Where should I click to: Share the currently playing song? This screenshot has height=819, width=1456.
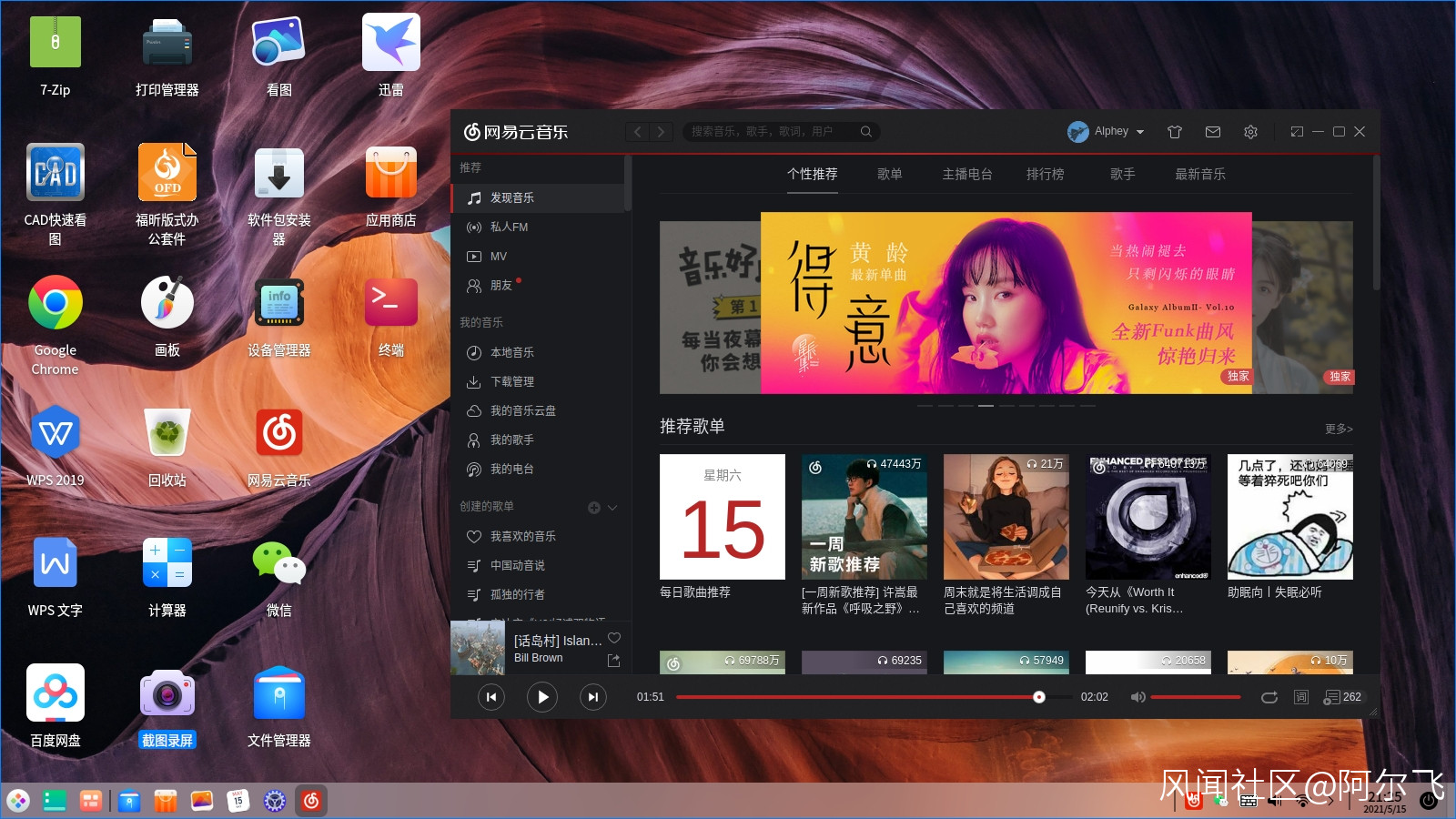click(x=614, y=661)
